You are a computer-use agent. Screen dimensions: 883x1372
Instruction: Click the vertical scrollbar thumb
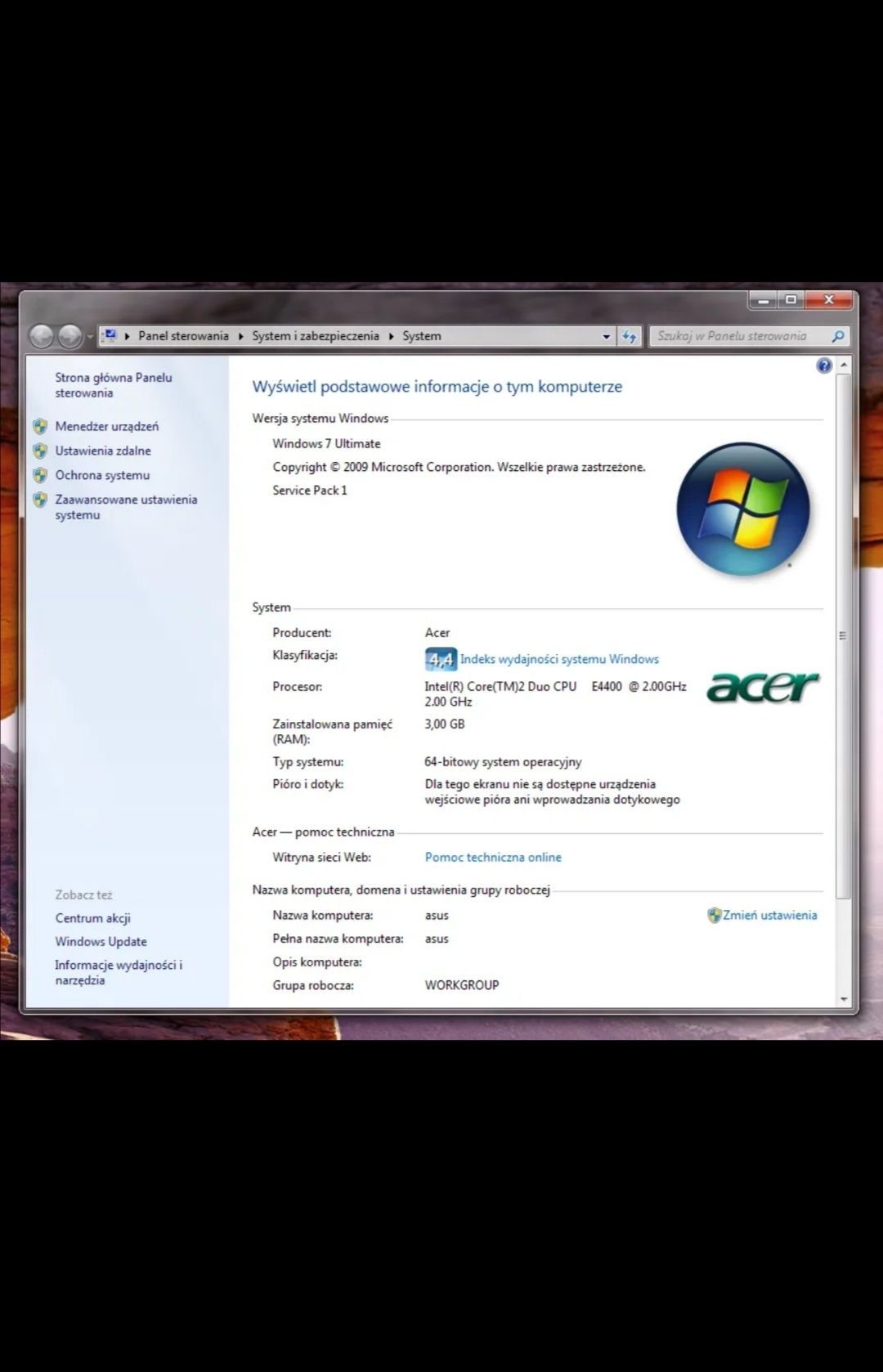click(x=843, y=635)
